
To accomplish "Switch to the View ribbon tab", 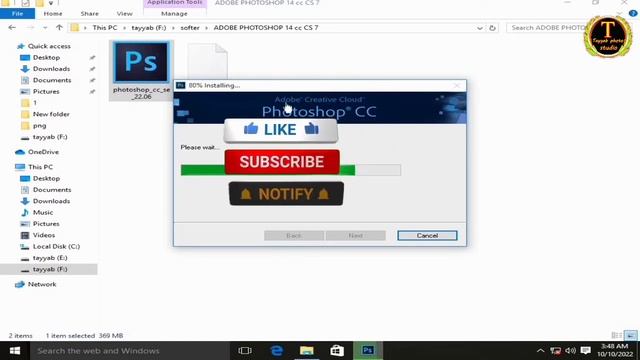I will point(124,13).
